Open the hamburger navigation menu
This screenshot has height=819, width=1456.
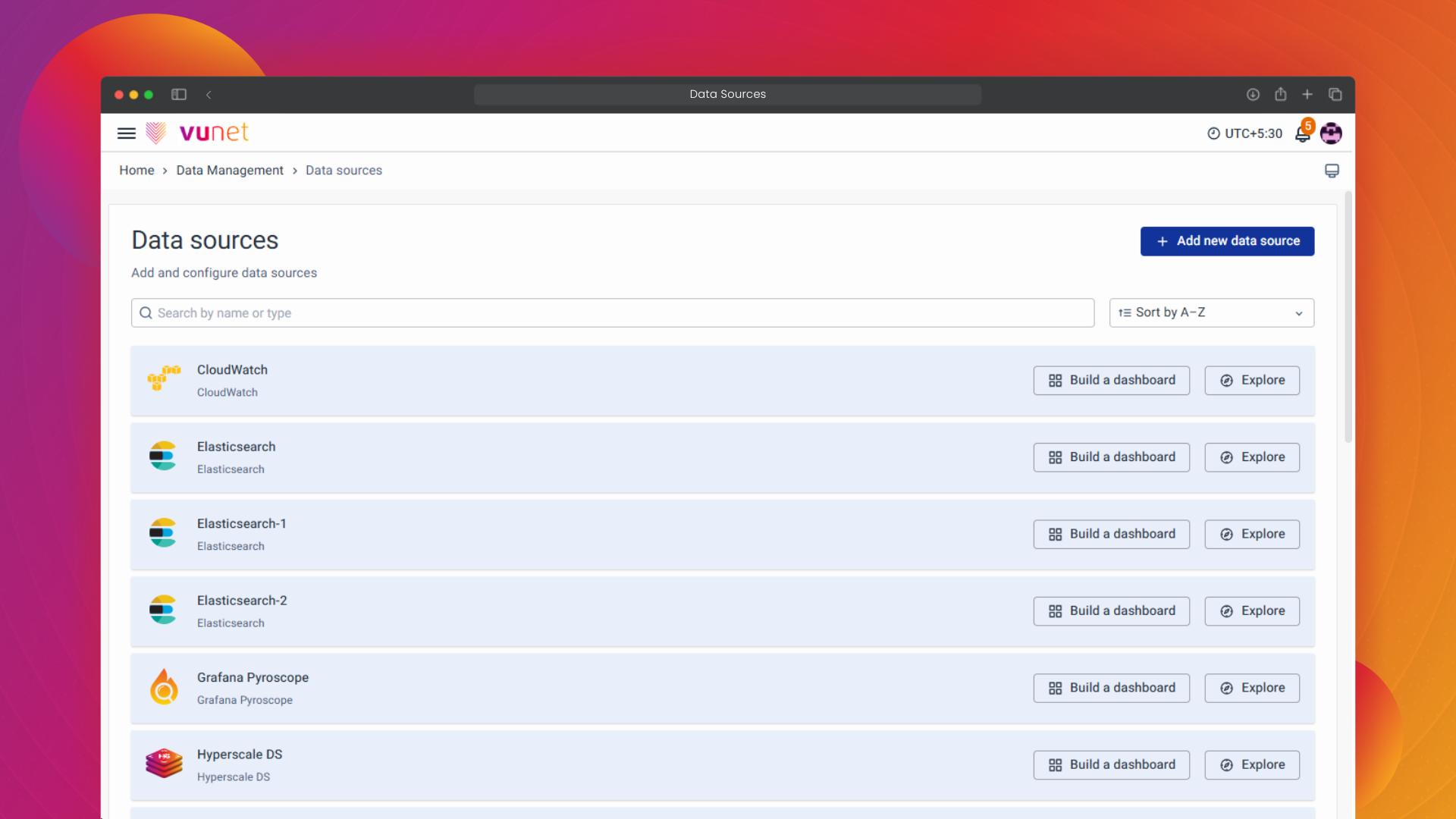tap(127, 133)
